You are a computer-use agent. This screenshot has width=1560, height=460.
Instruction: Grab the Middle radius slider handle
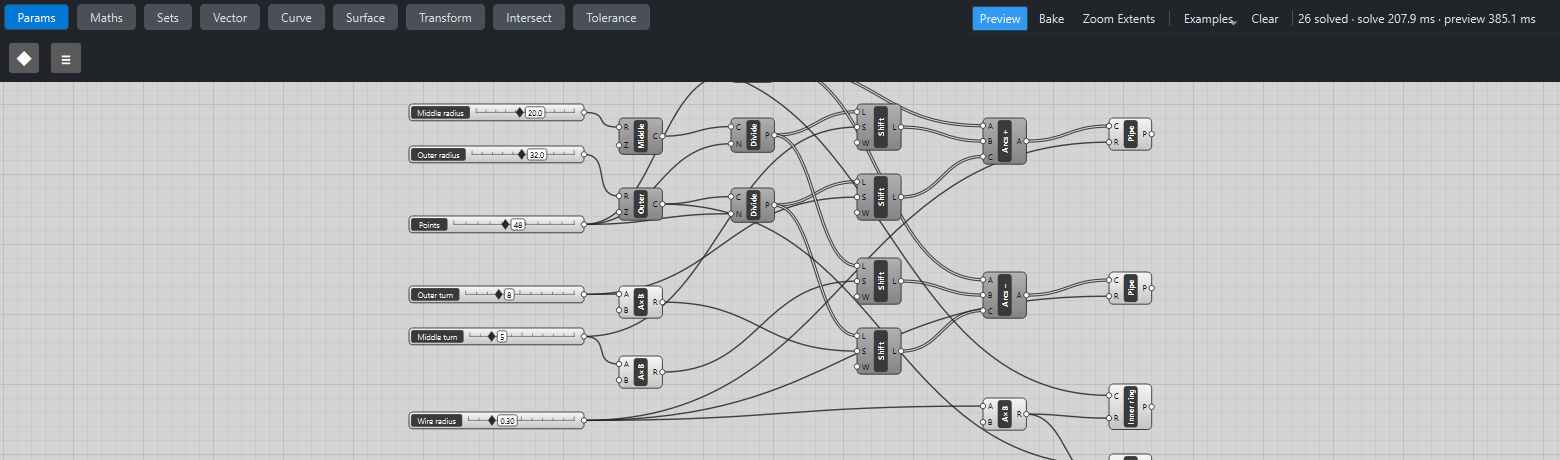[x=520, y=113]
